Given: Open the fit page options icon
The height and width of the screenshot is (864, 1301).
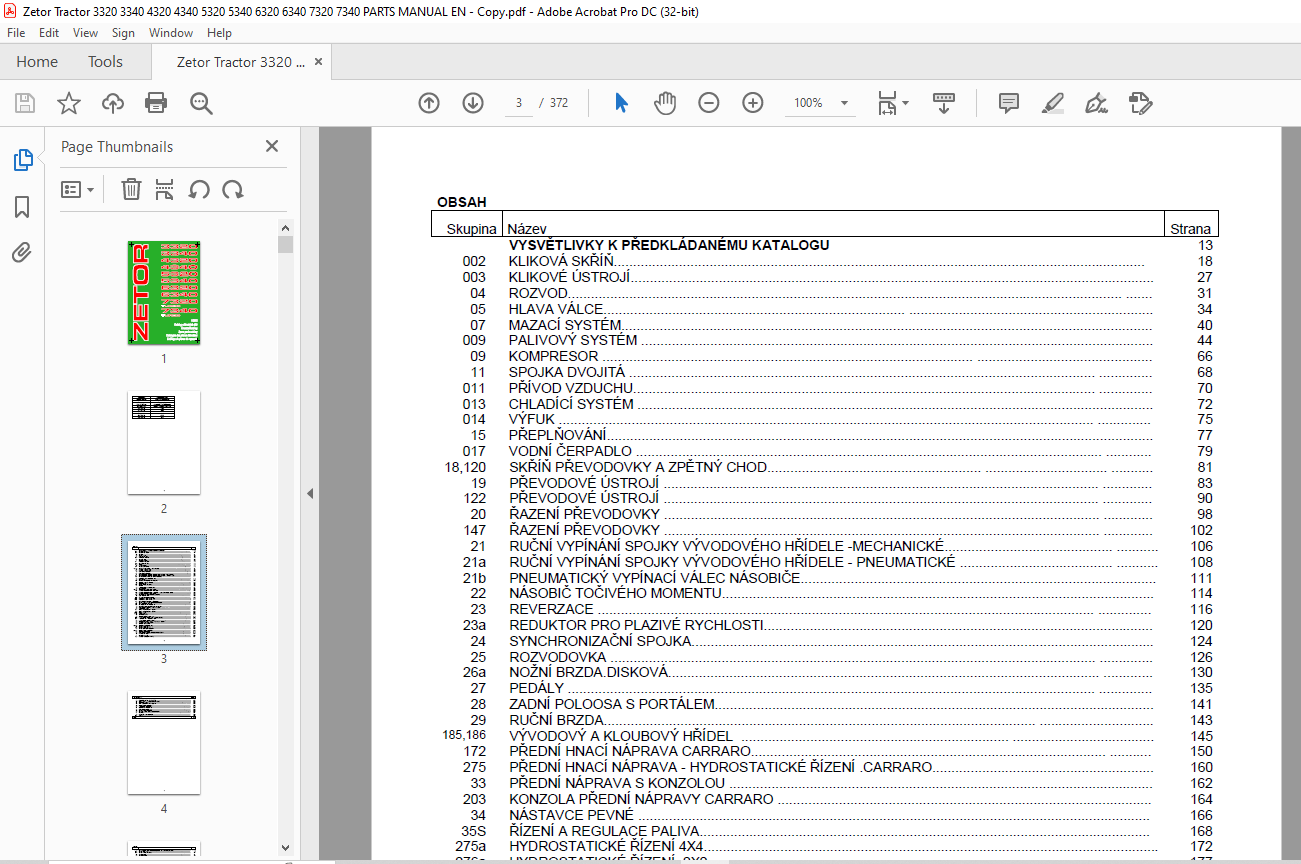Looking at the screenshot, I should point(892,103).
